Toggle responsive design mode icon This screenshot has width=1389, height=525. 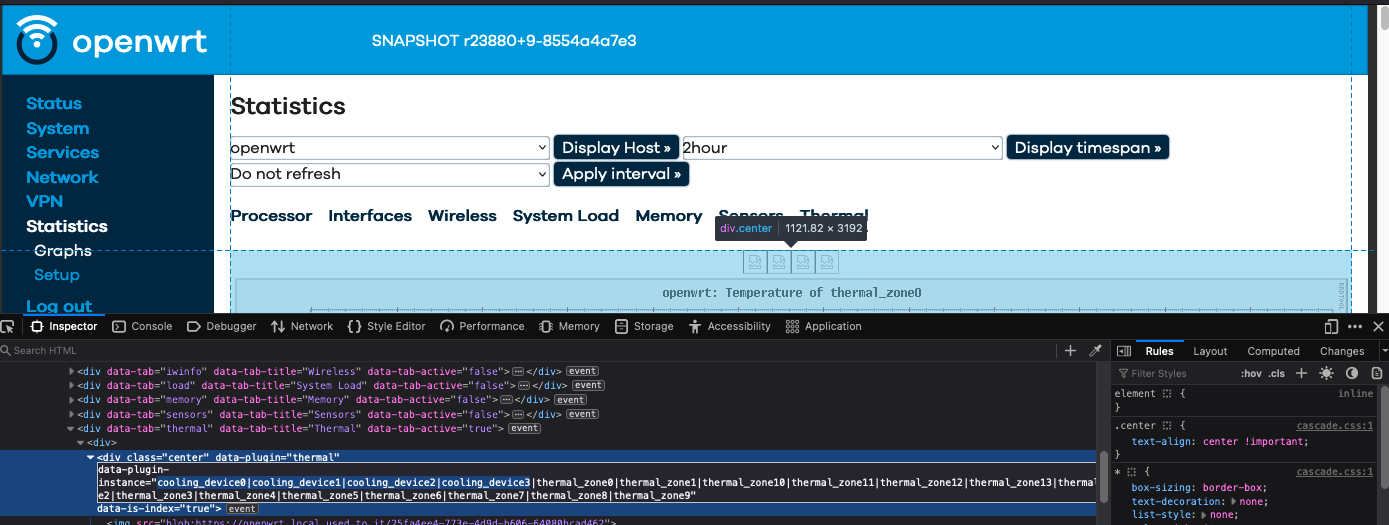pyautogui.click(x=1331, y=326)
